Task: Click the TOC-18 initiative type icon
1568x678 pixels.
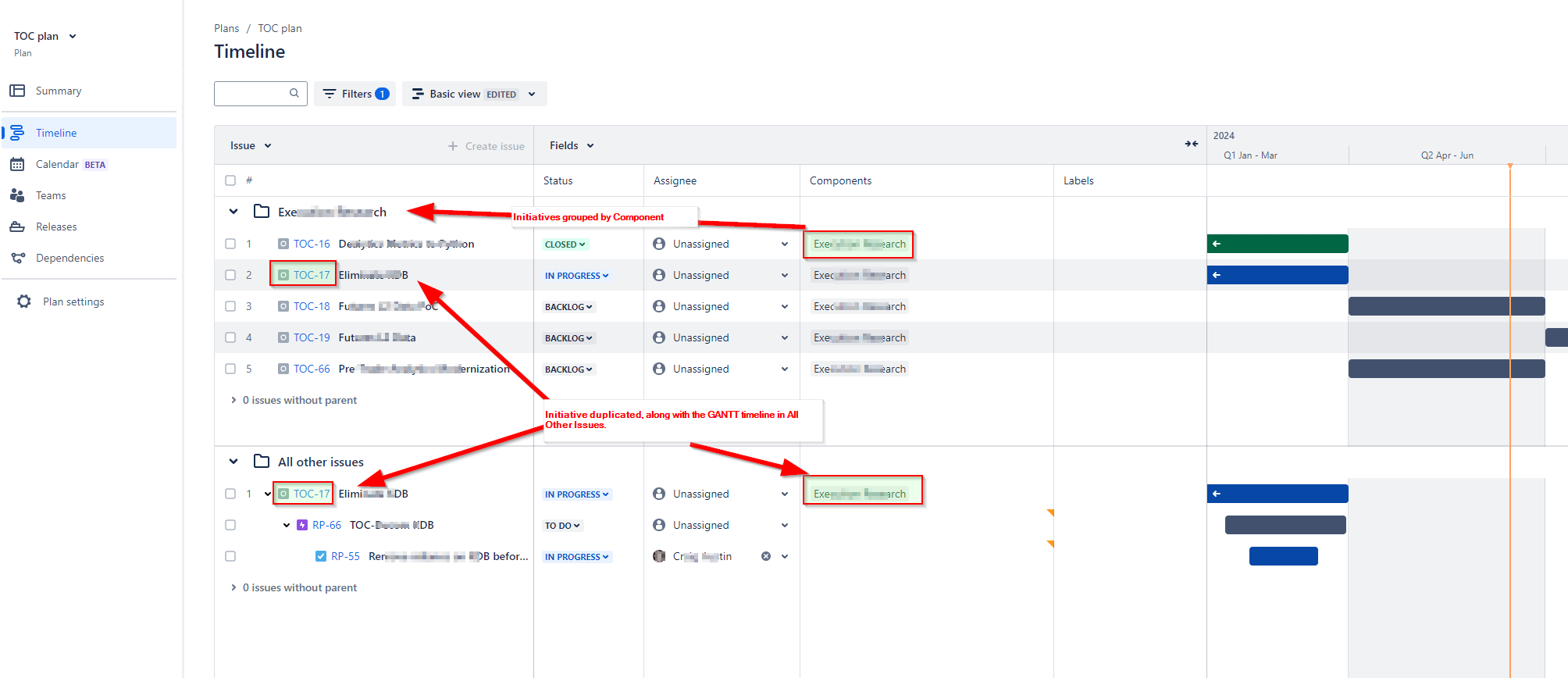Action: [x=283, y=306]
